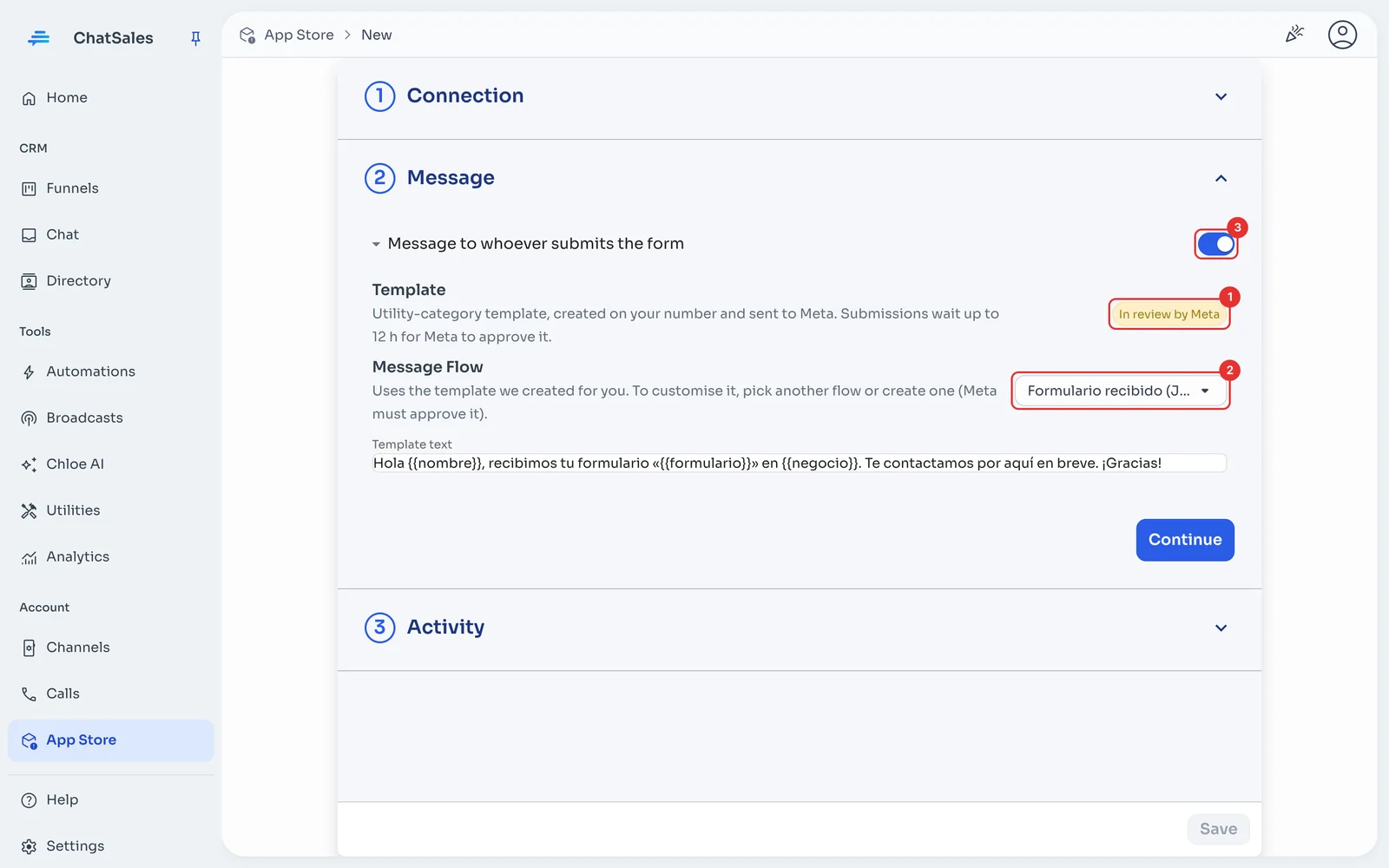
Task: Click the celebration party icon in the header
Action: (1294, 35)
